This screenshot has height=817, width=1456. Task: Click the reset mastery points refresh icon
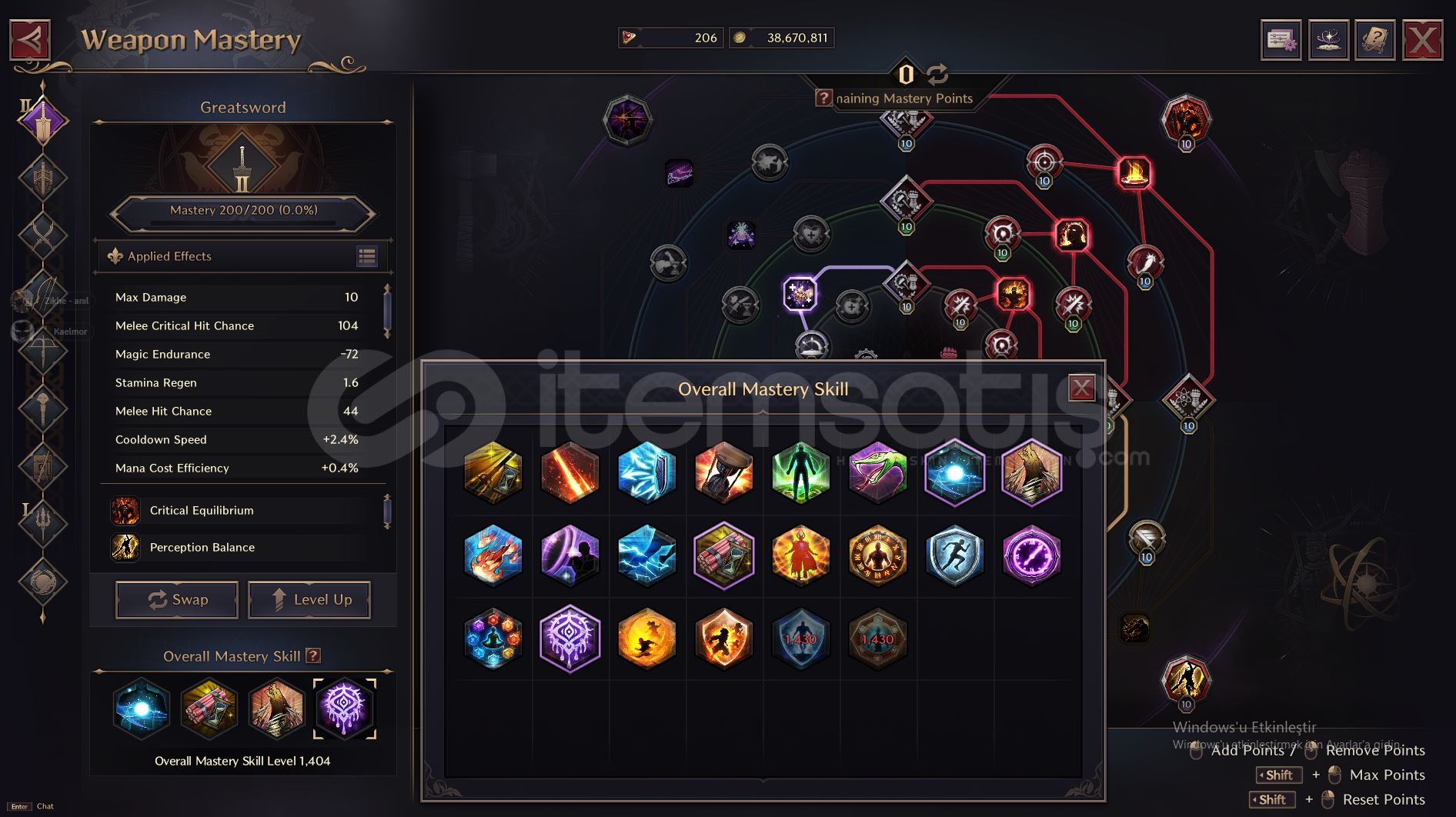[x=937, y=74]
